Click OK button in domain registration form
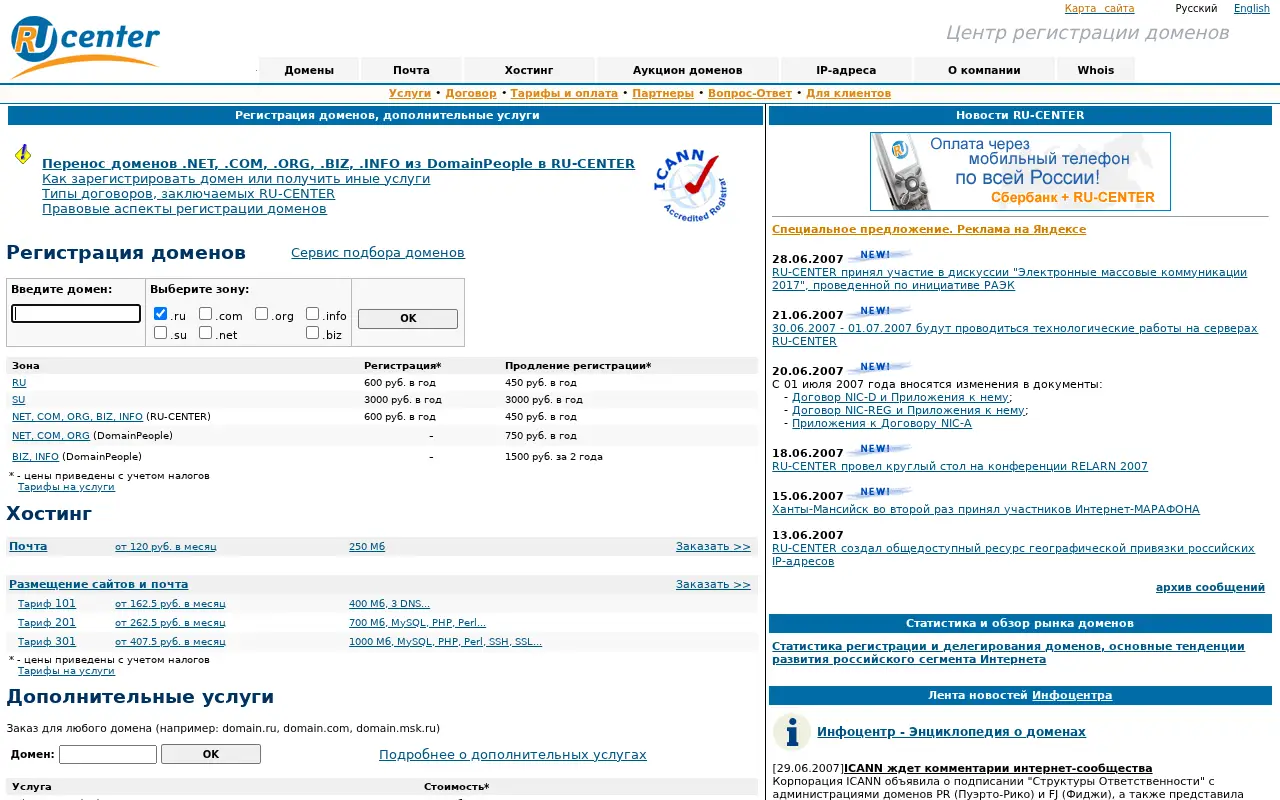The image size is (1280, 800). [408, 319]
